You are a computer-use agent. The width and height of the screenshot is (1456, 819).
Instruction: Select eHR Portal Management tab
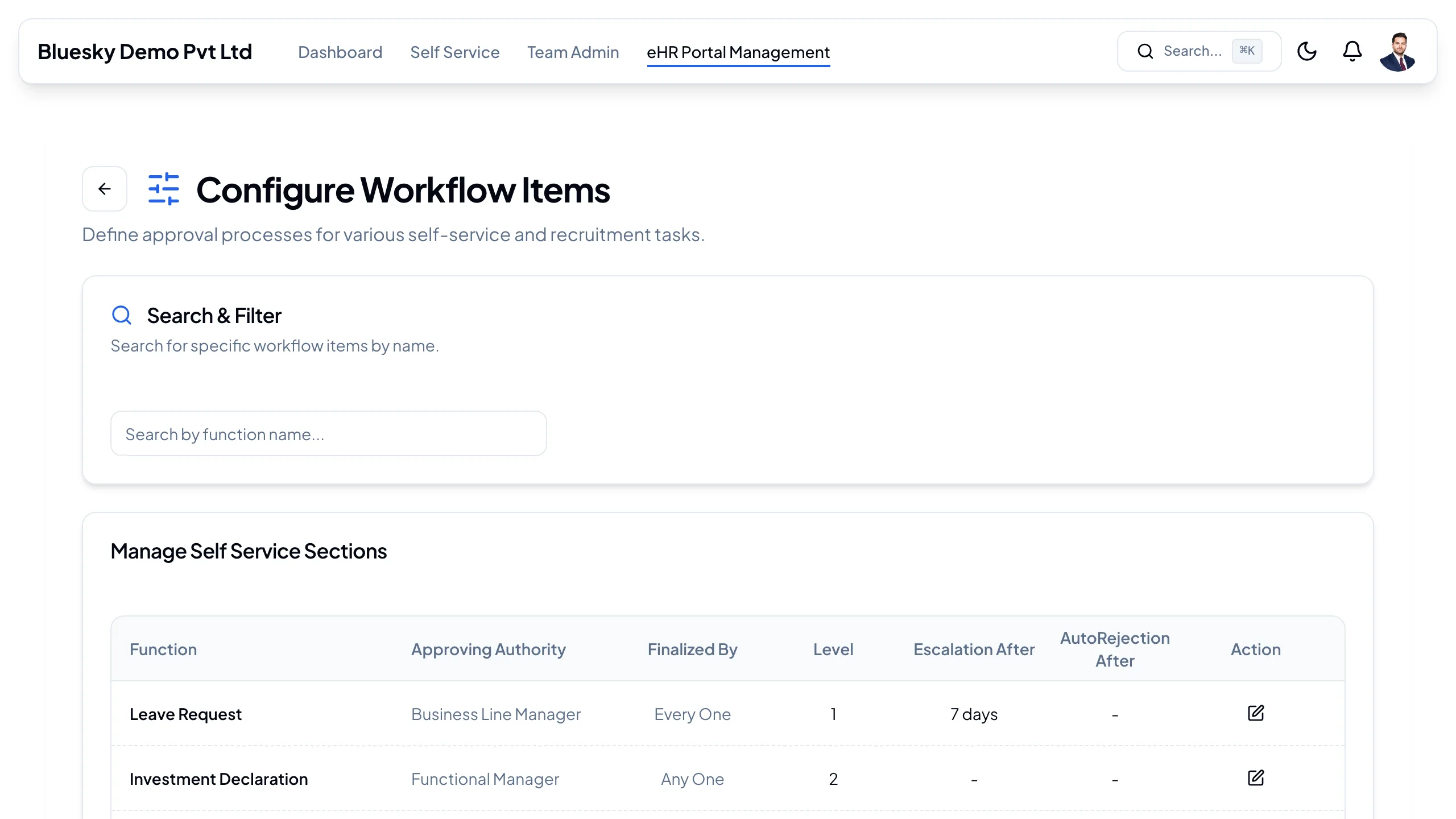pos(738,52)
